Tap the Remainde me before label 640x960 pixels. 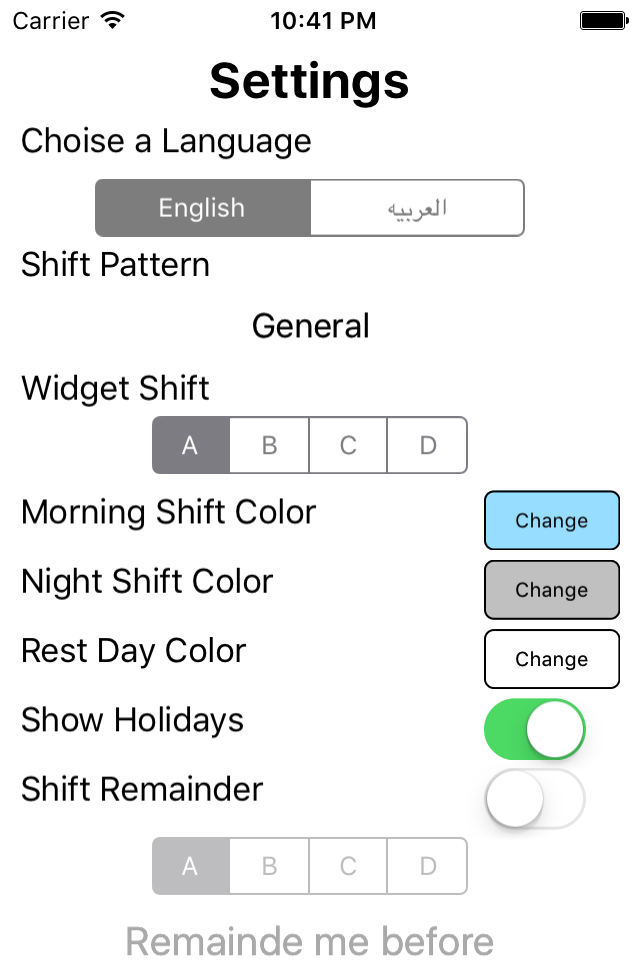pos(310,940)
